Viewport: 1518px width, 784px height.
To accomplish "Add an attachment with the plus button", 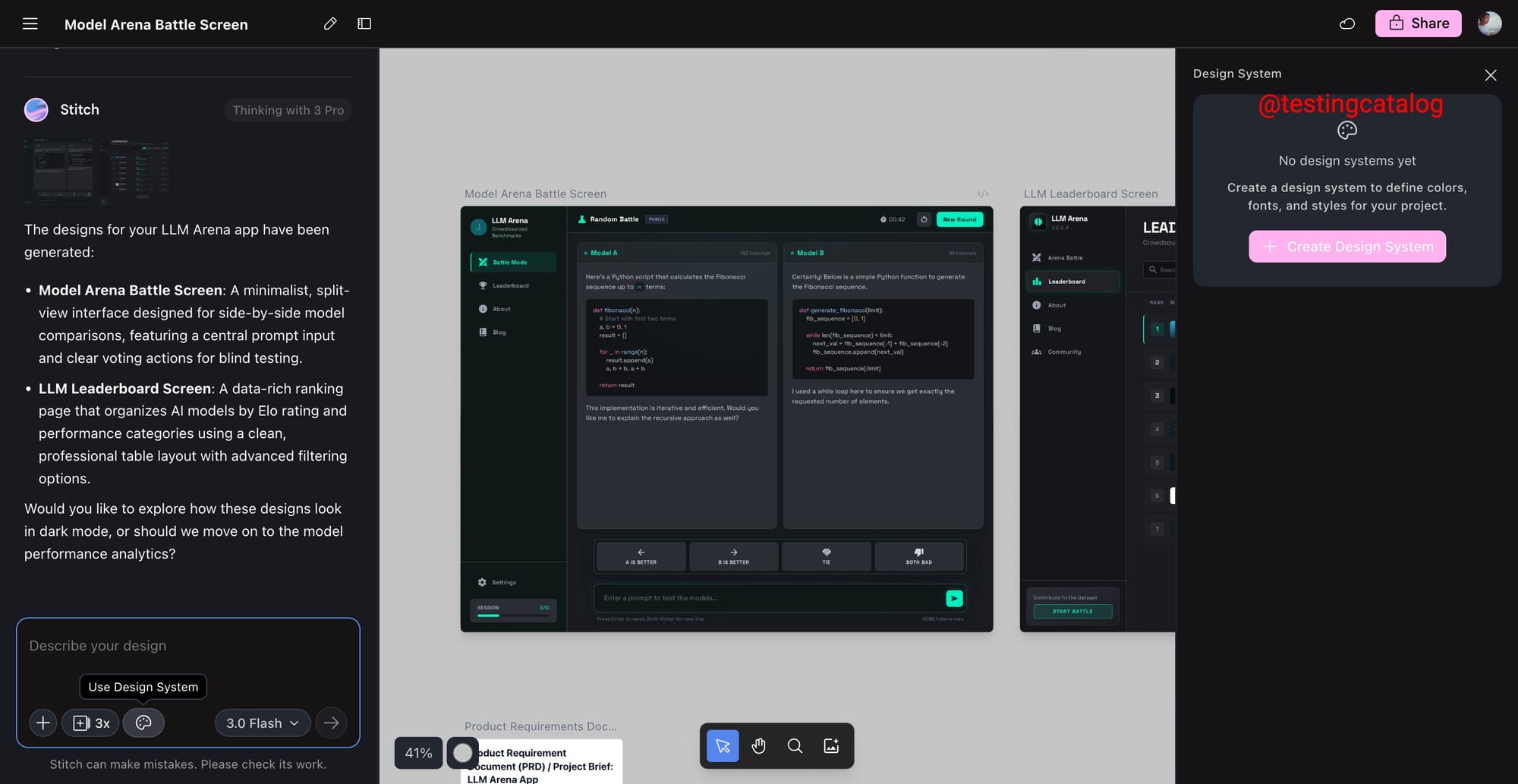I will coord(43,723).
